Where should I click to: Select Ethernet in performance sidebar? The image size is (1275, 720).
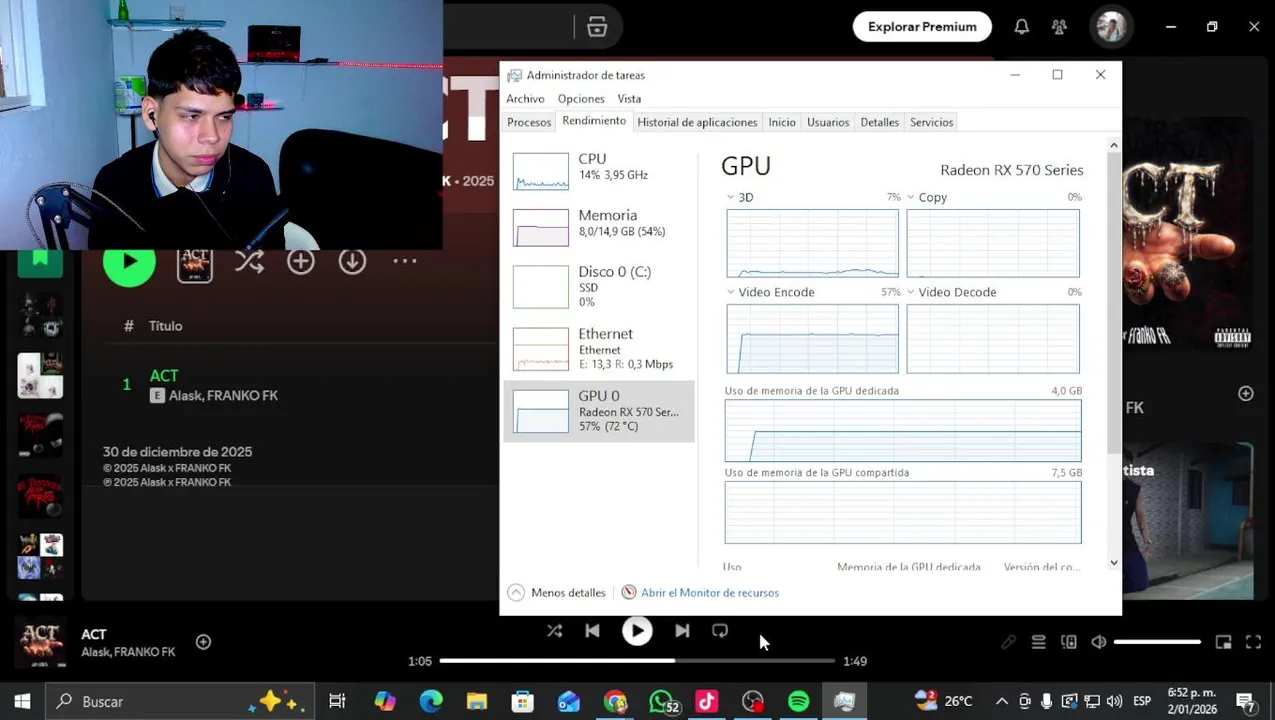coord(599,348)
